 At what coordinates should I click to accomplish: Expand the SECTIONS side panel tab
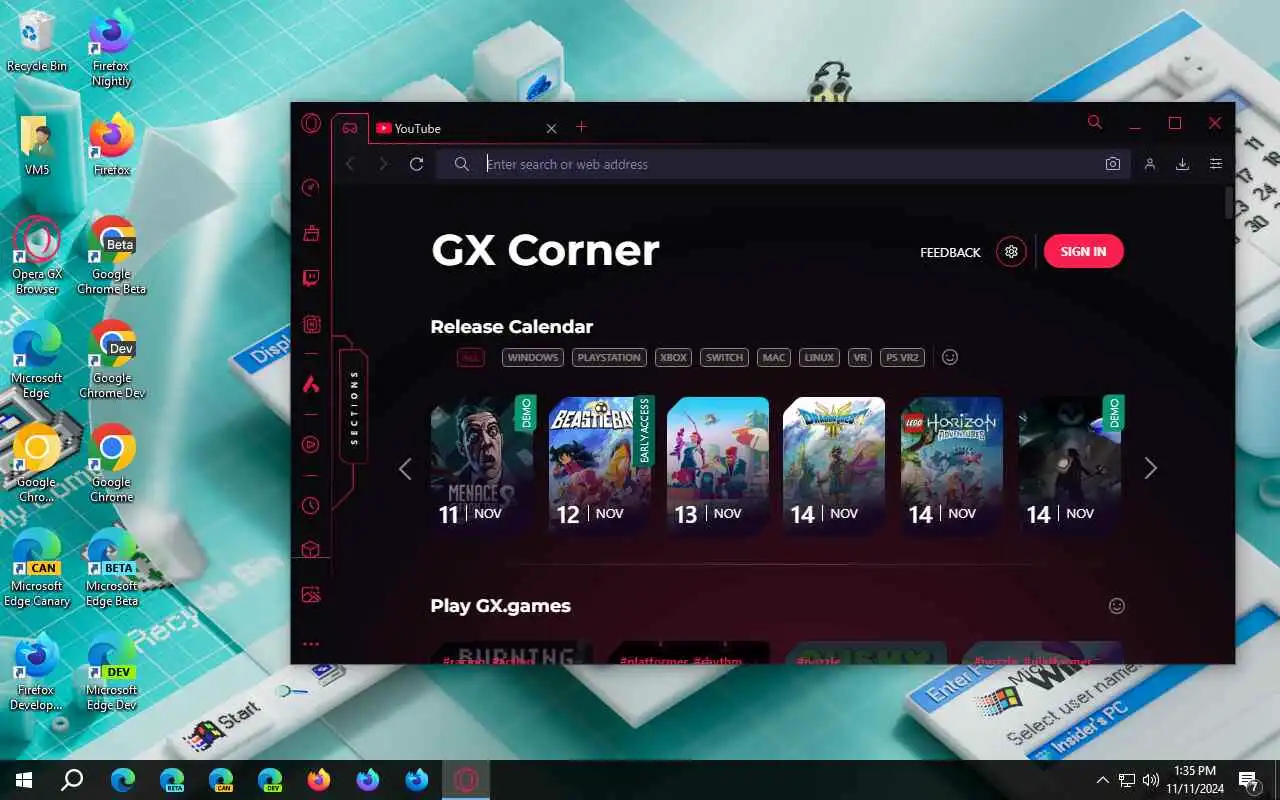pyautogui.click(x=354, y=406)
